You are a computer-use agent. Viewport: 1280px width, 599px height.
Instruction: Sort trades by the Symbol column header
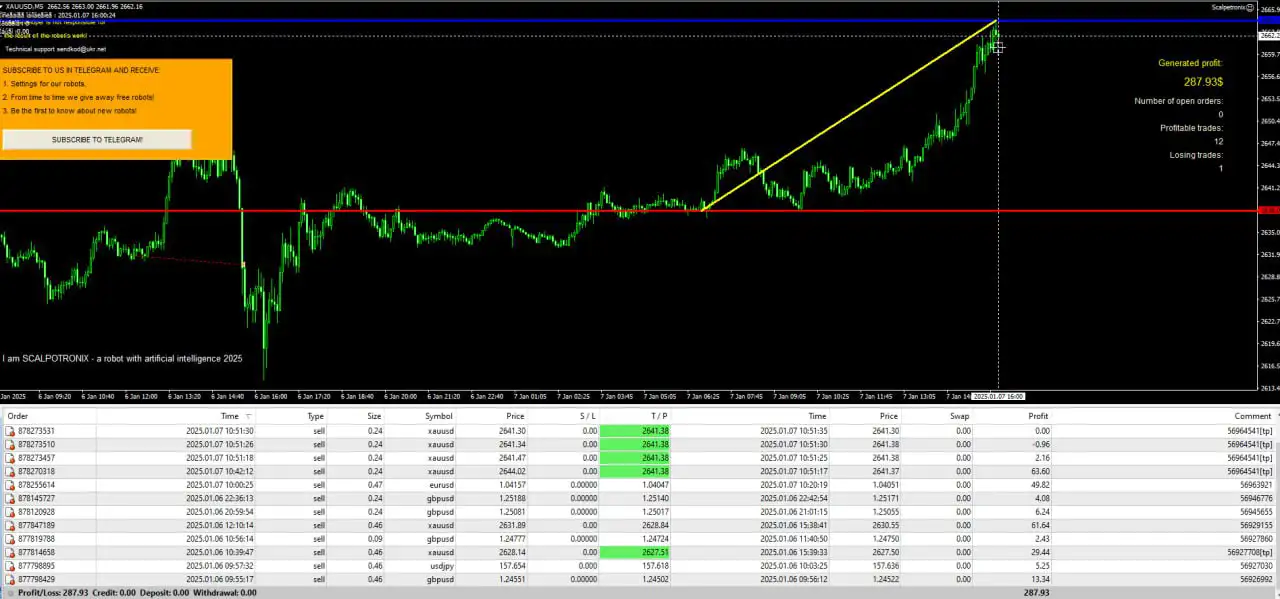point(438,416)
